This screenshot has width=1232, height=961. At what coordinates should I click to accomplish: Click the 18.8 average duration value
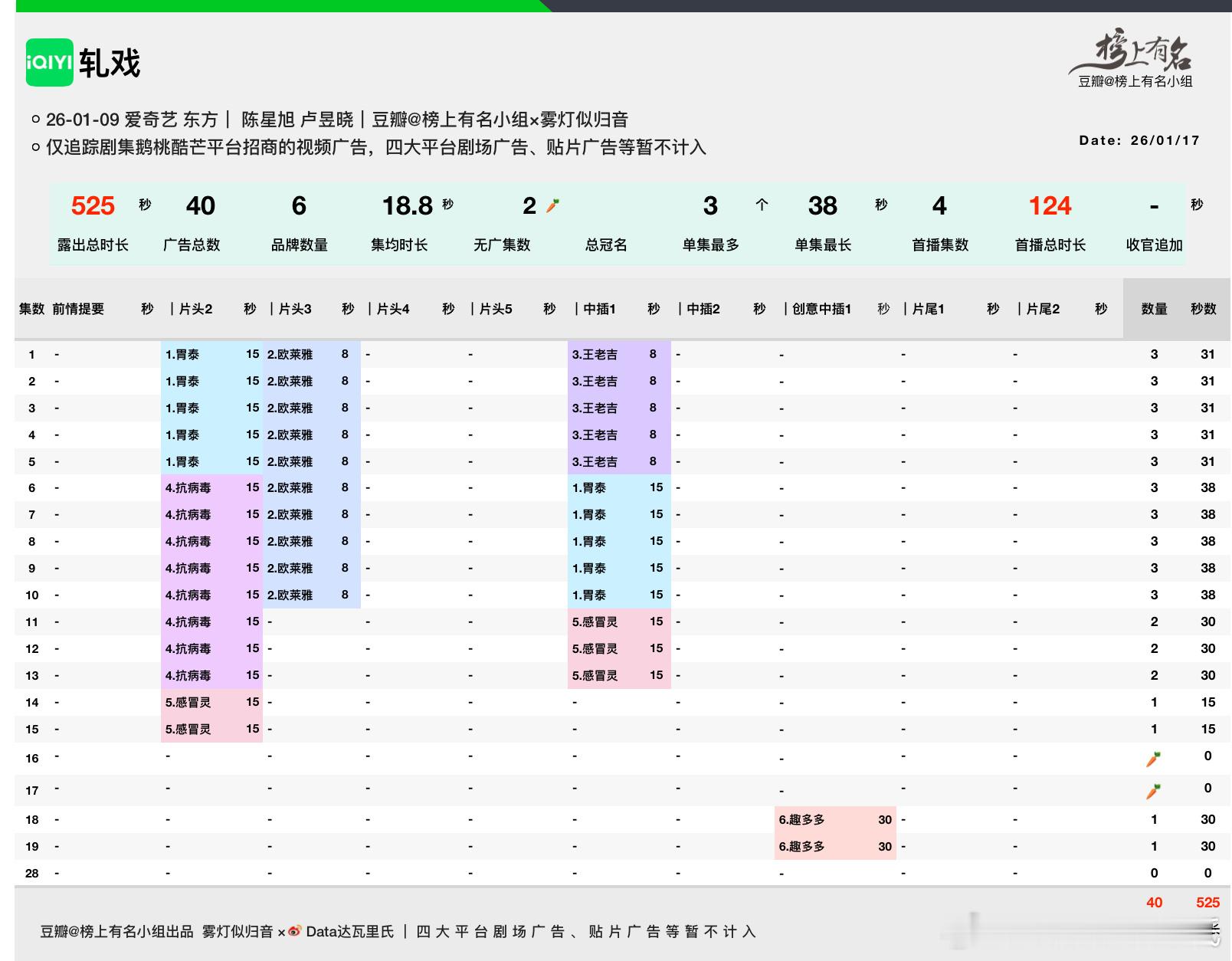pos(408,205)
